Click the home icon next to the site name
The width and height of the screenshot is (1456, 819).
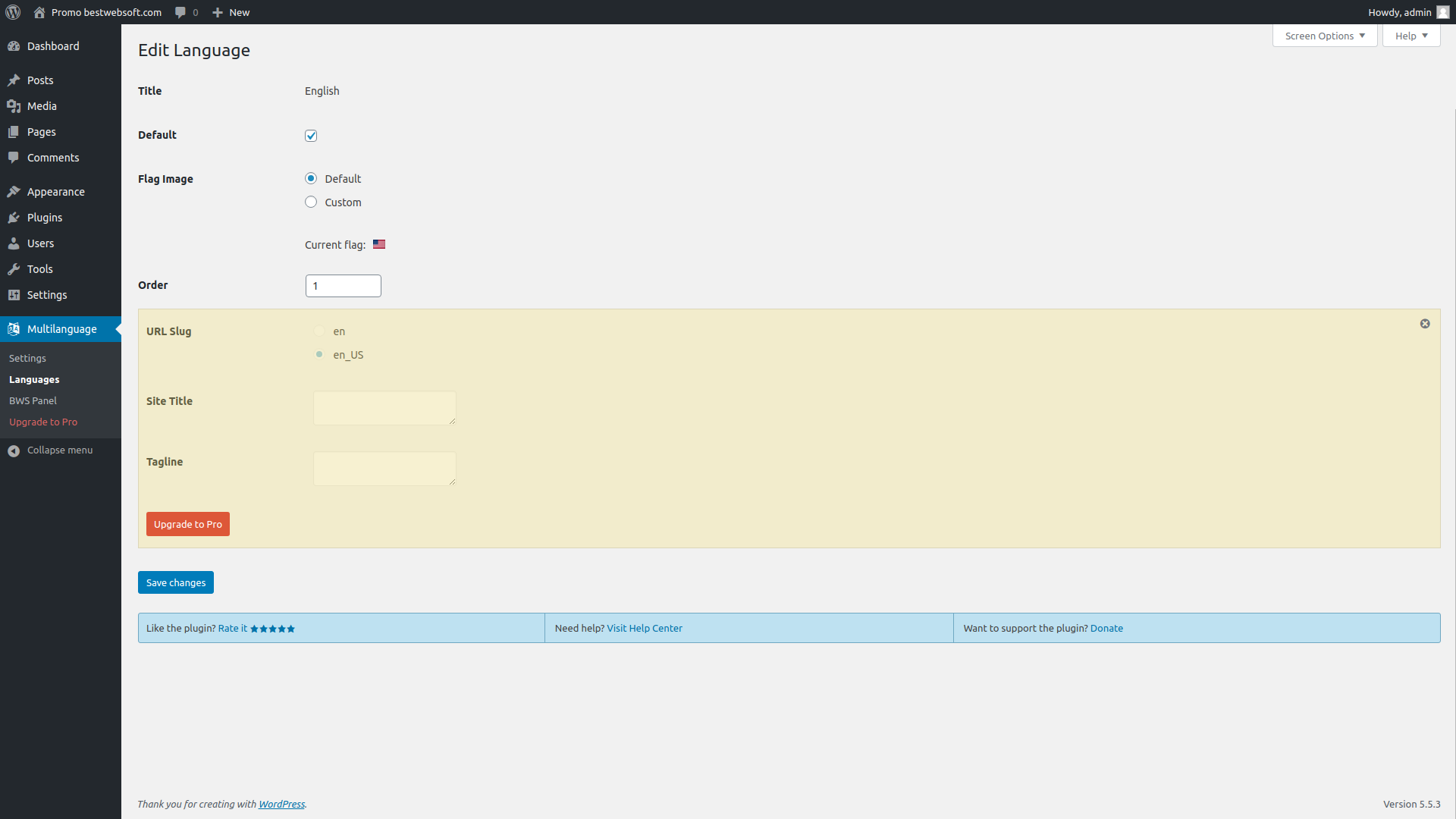tap(39, 12)
